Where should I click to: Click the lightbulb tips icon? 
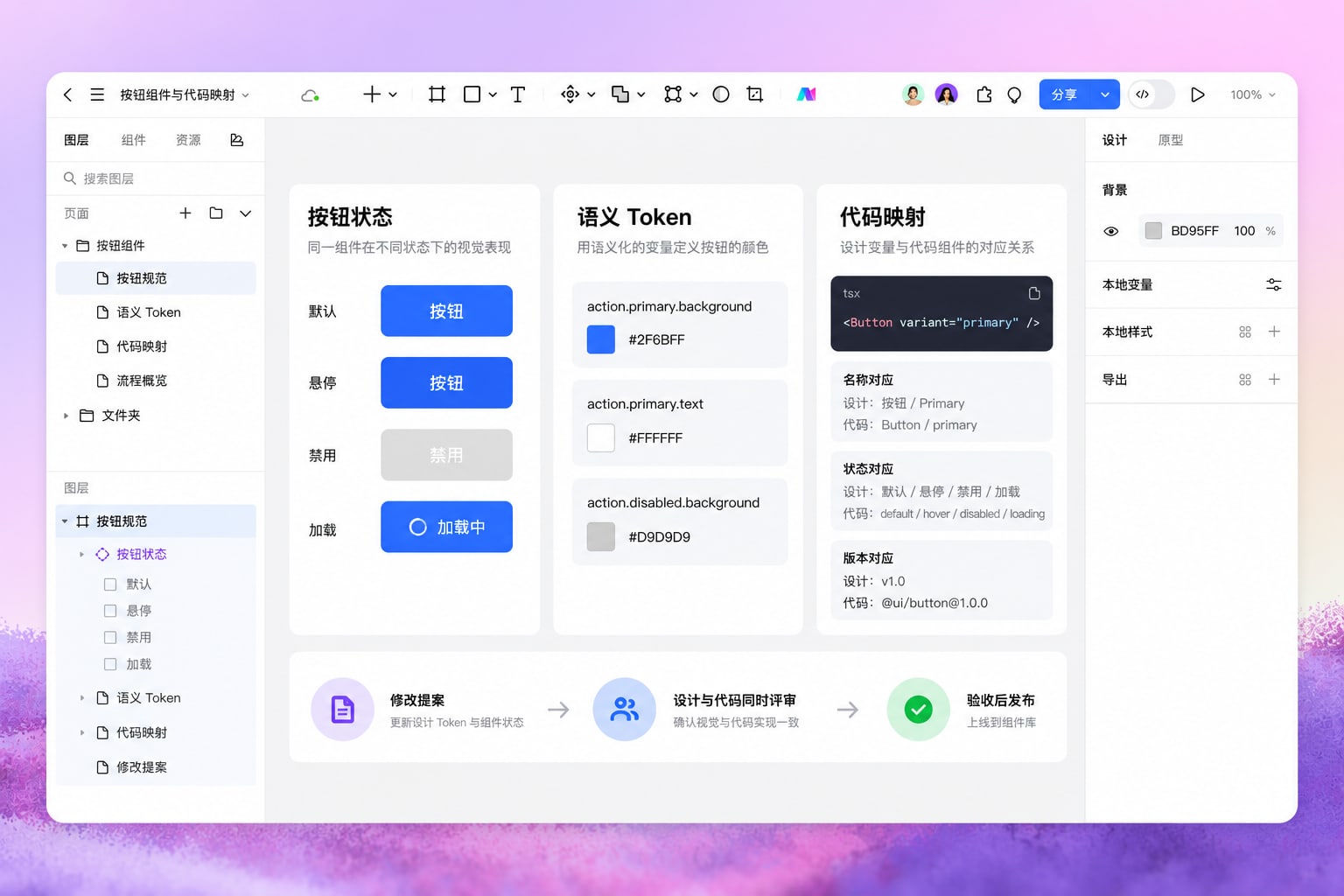click(1014, 94)
